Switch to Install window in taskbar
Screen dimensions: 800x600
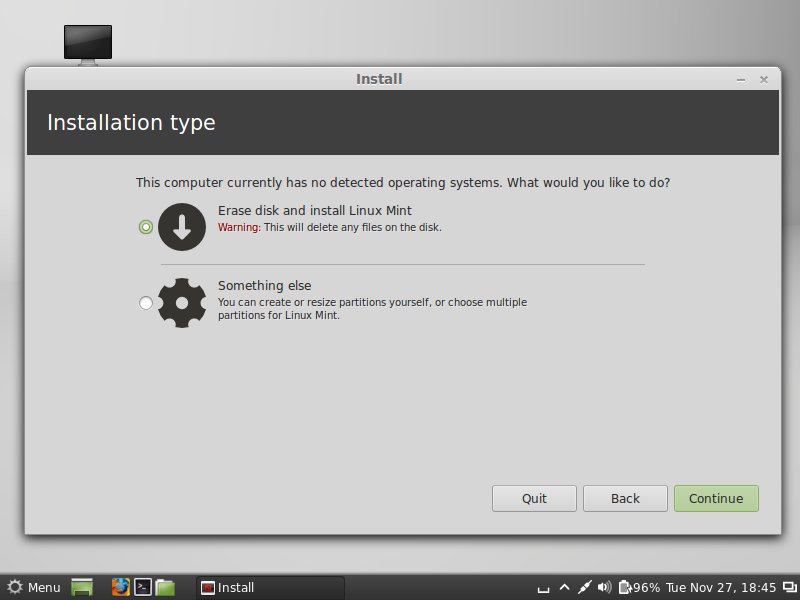point(270,588)
